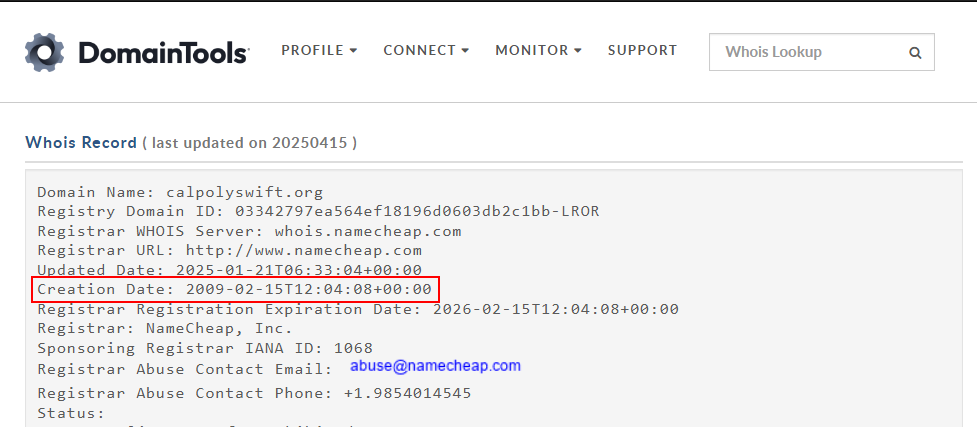Open the PROFILE menu

point(319,50)
